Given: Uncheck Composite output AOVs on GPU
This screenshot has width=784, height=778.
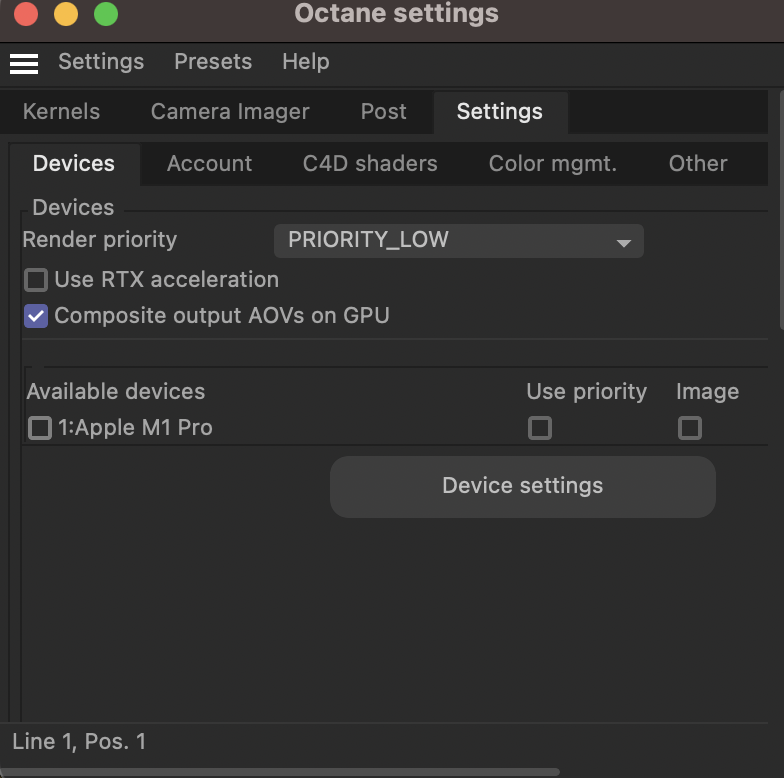Looking at the screenshot, I should pyautogui.click(x=36, y=316).
